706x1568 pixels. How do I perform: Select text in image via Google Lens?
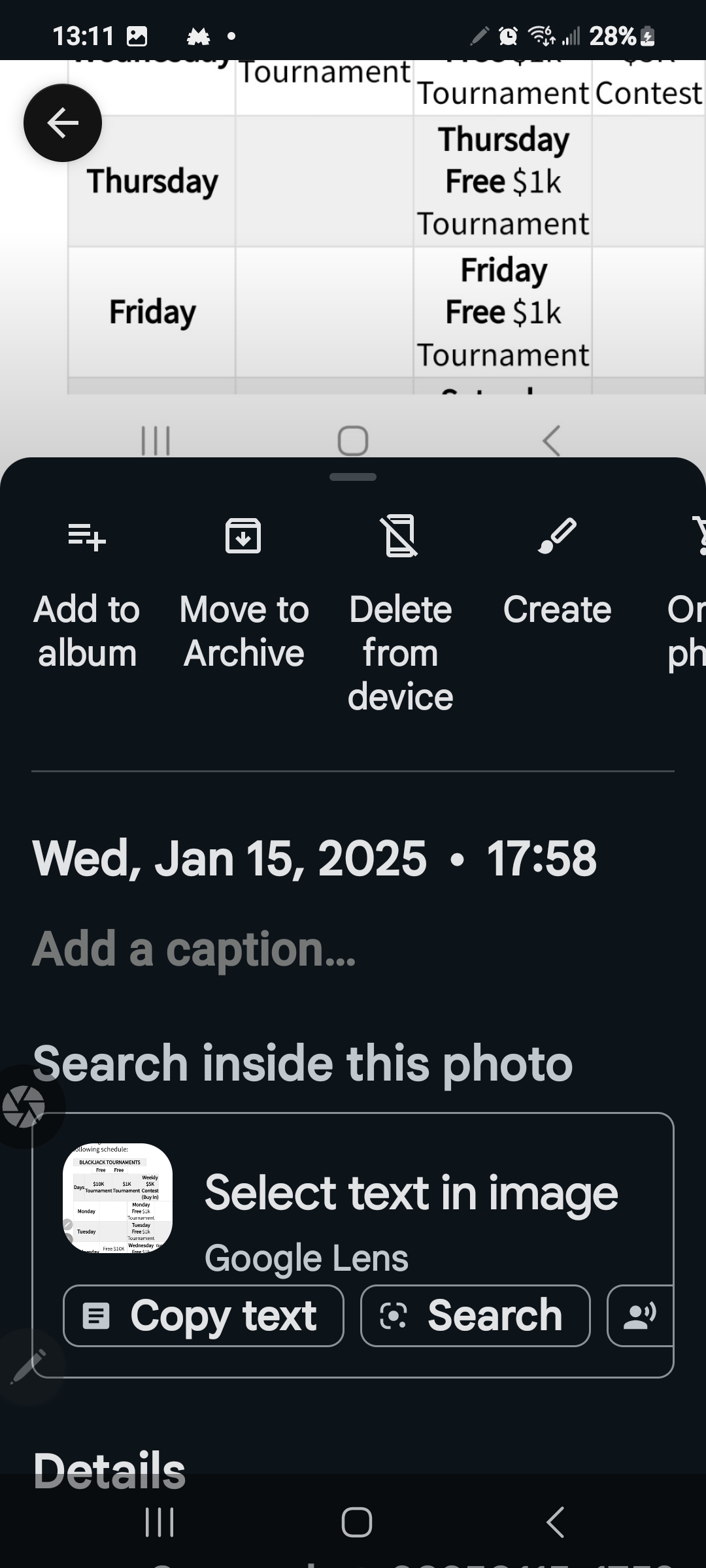tap(411, 1193)
